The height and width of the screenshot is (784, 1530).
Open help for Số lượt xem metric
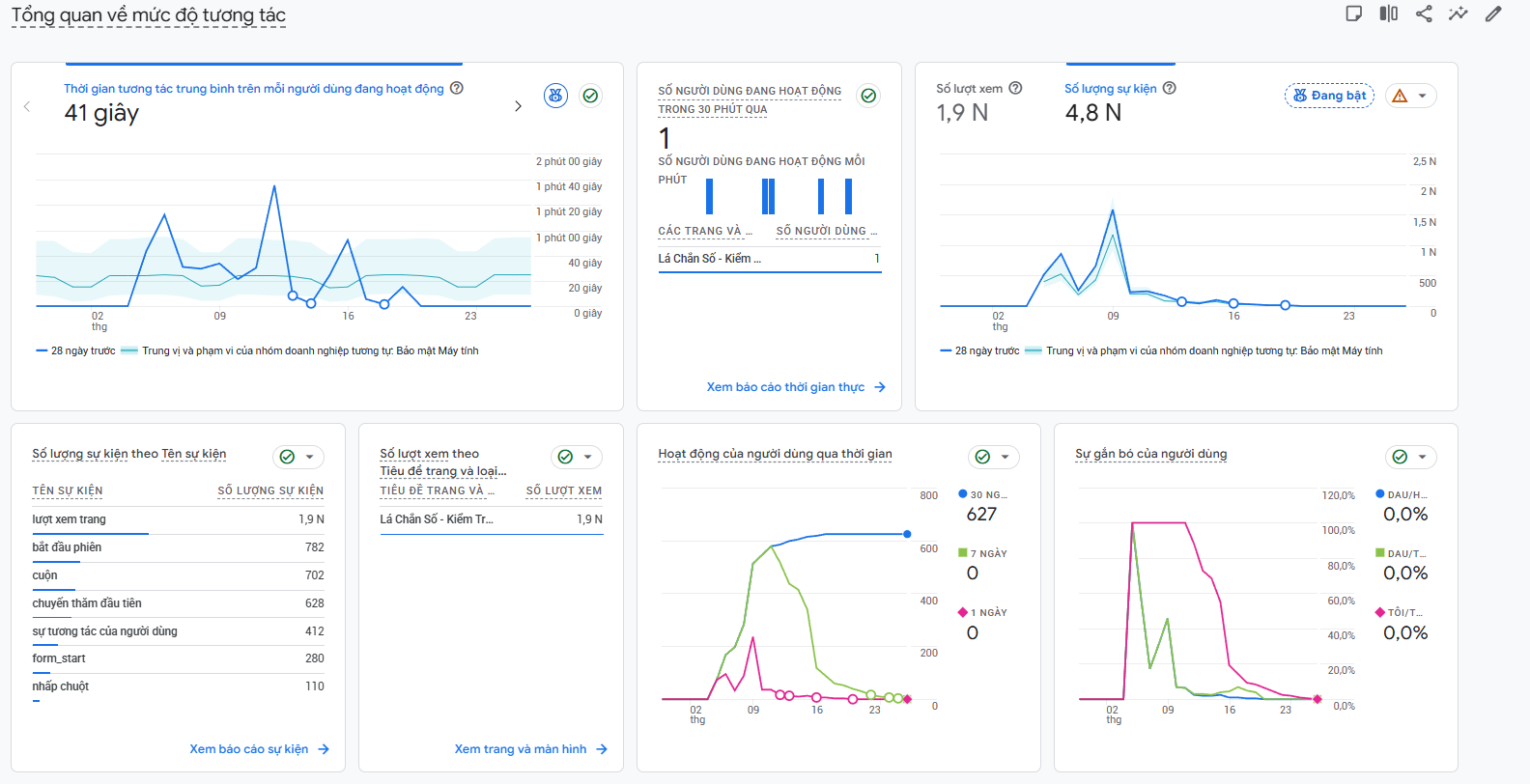click(x=1015, y=88)
